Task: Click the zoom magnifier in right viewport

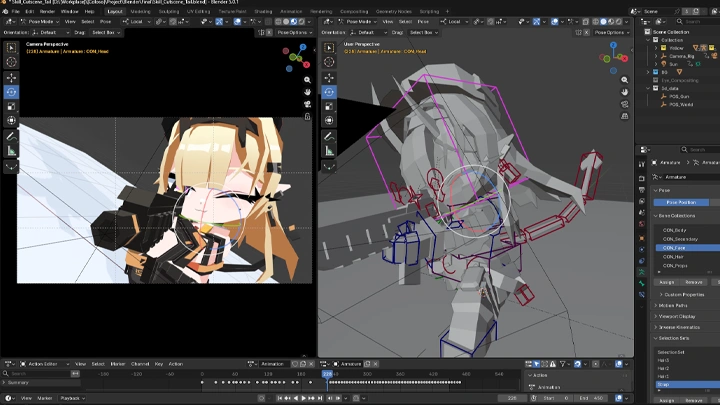Action: click(x=624, y=80)
